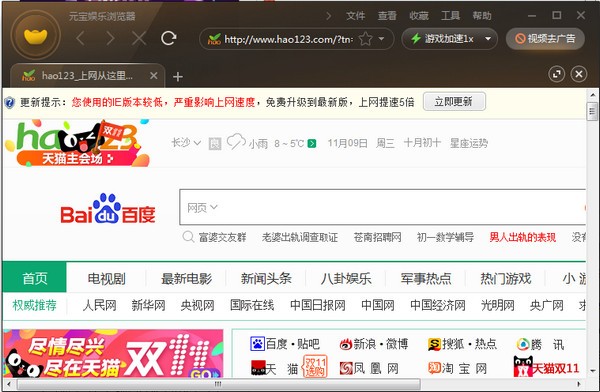Click the 立即更新 button
The width and height of the screenshot is (600, 392).
click(454, 101)
